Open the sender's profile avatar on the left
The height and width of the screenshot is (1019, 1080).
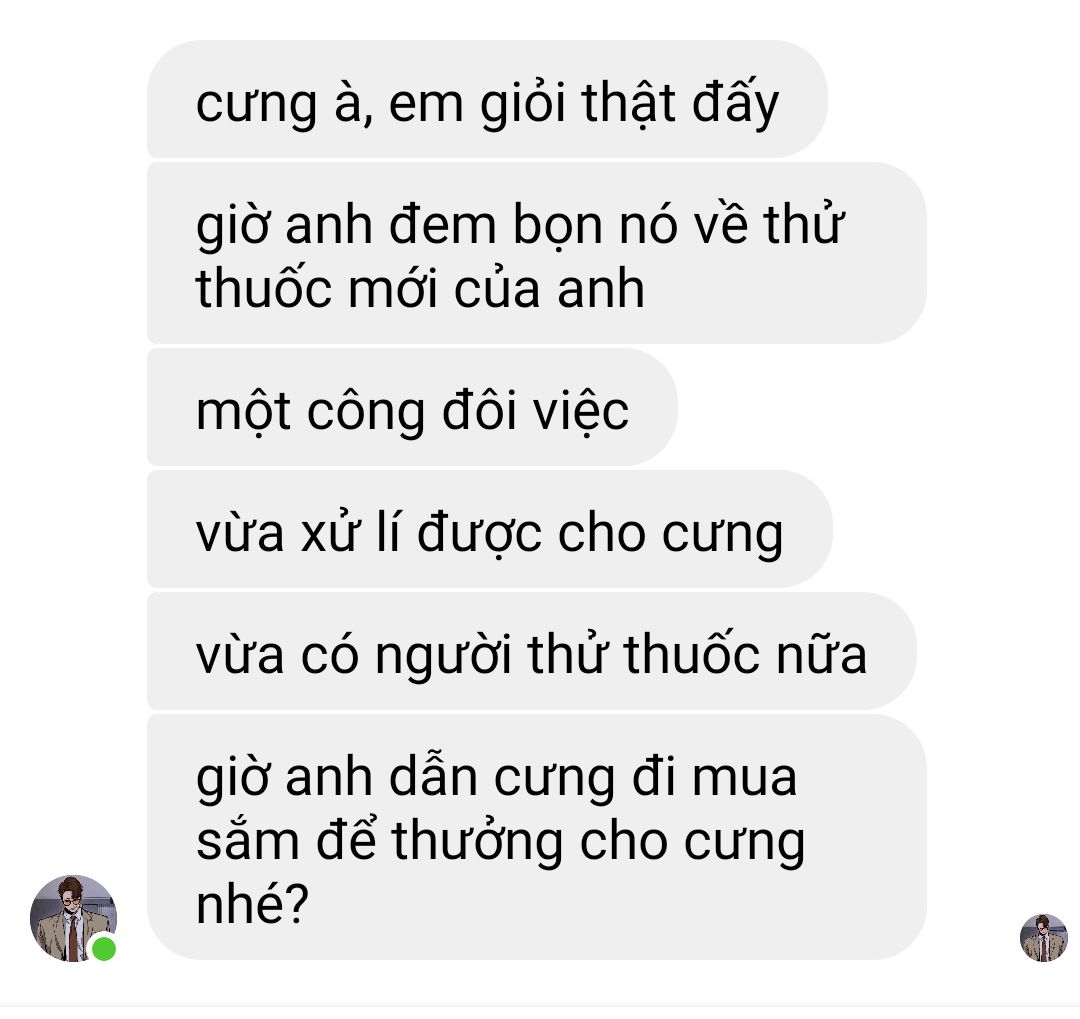73,918
